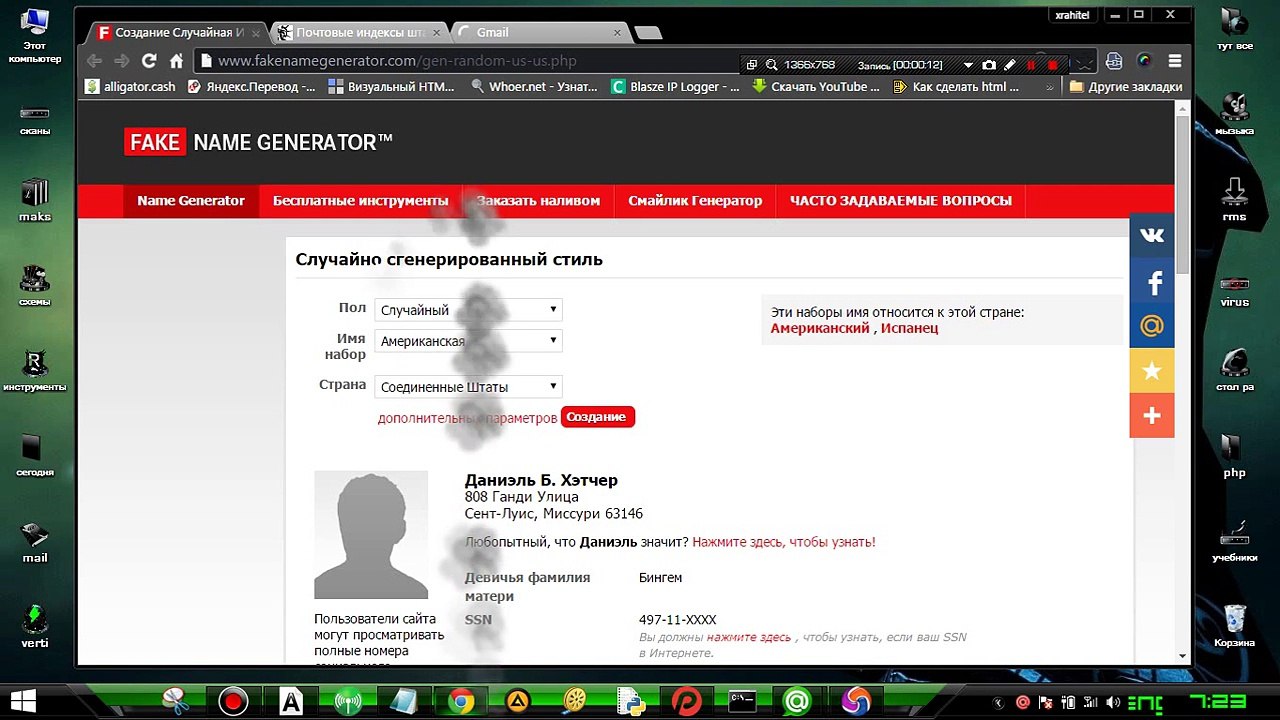This screenshot has height=720, width=1280.
Task: Click the orange @ mail share icon
Action: (1152, 326)
